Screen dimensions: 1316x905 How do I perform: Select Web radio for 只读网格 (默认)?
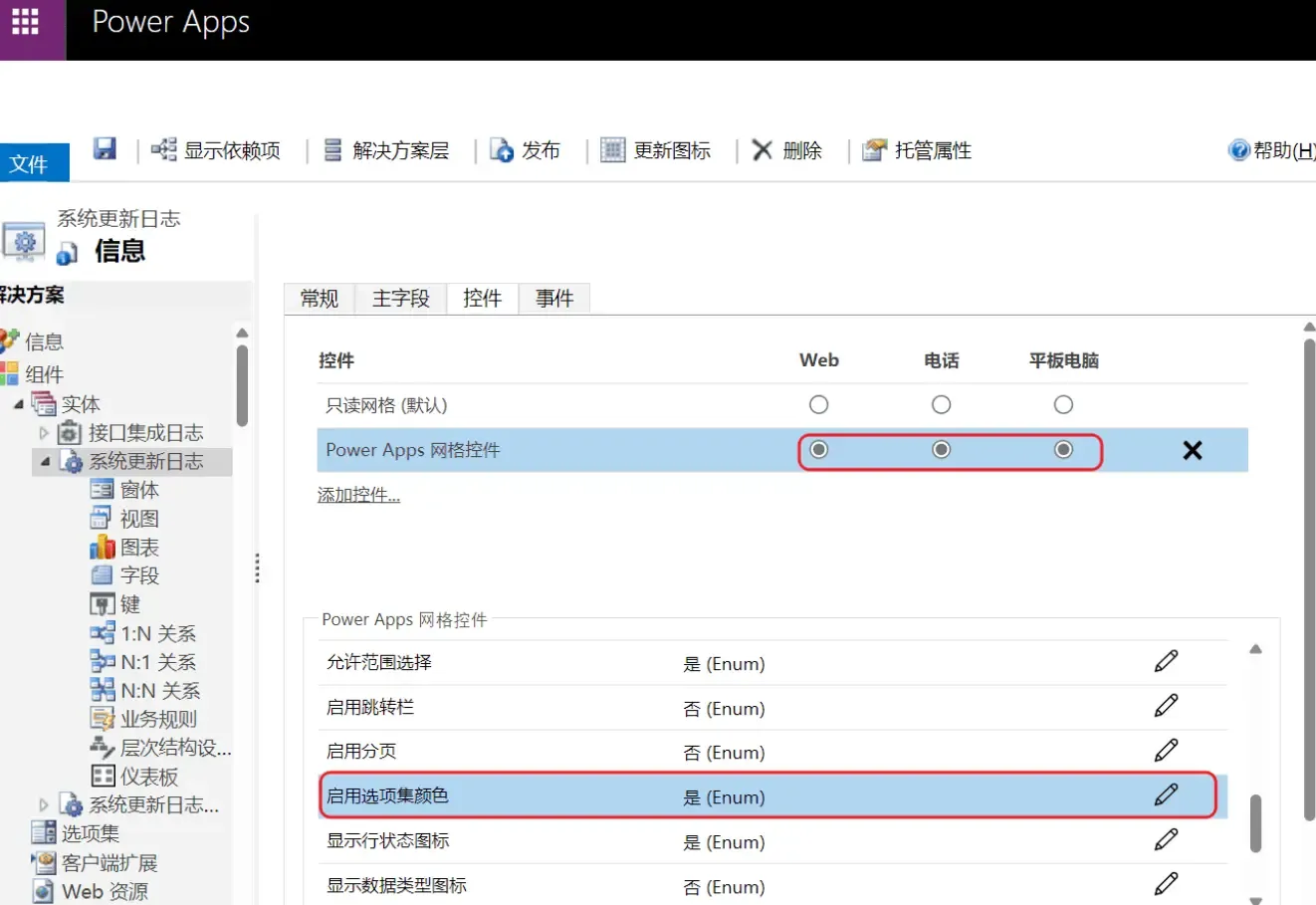818,404
